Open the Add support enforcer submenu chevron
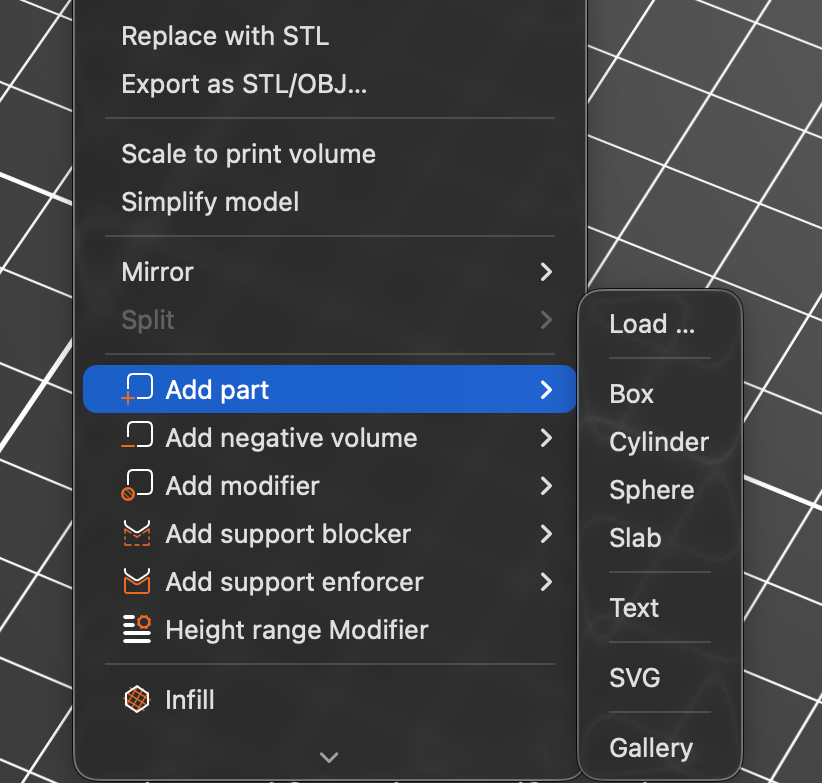This screenshot has width=822, height=783. click(546, 582)
